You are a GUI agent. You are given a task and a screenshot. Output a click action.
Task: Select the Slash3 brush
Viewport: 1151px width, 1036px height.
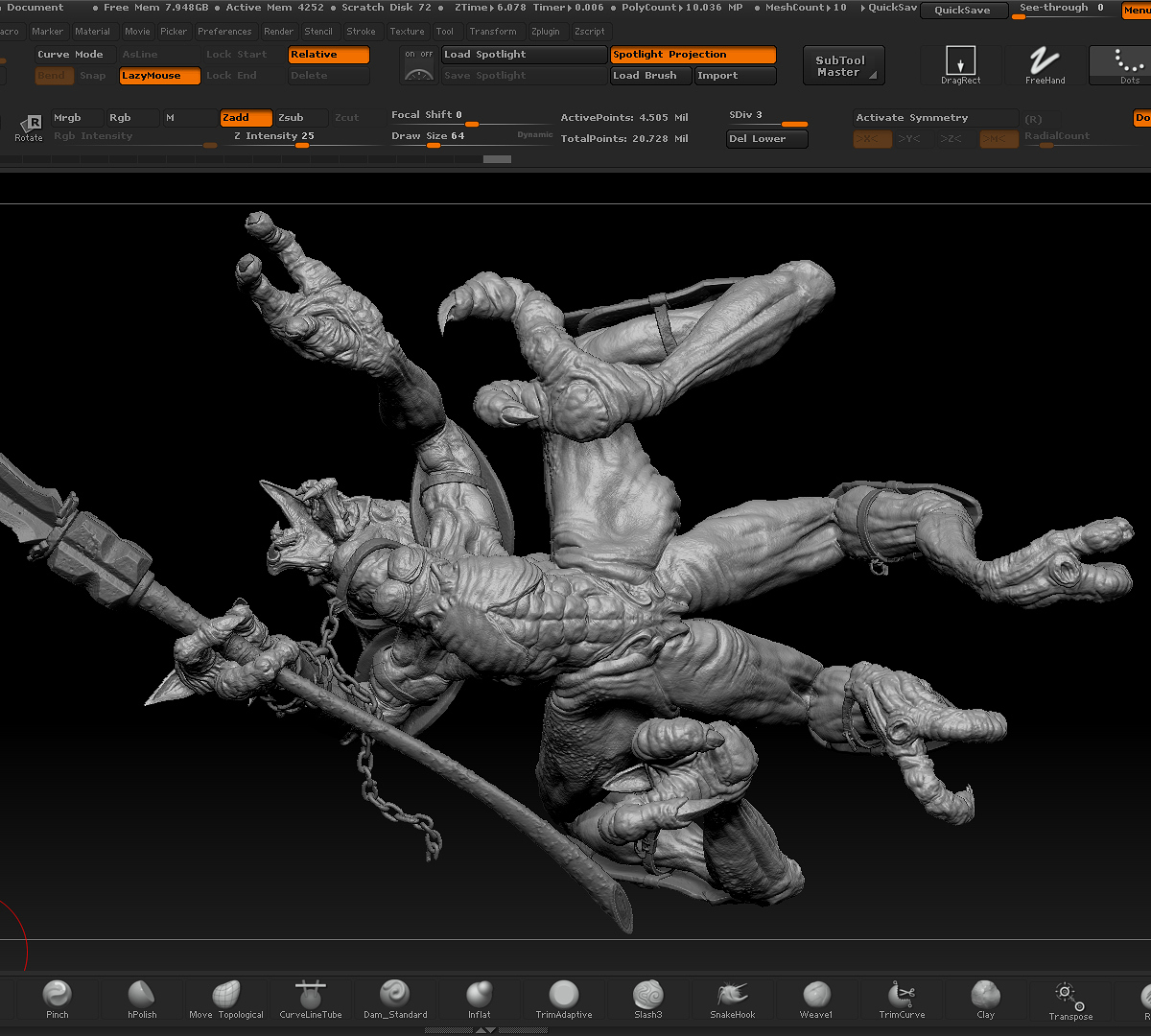click(648, 999)
